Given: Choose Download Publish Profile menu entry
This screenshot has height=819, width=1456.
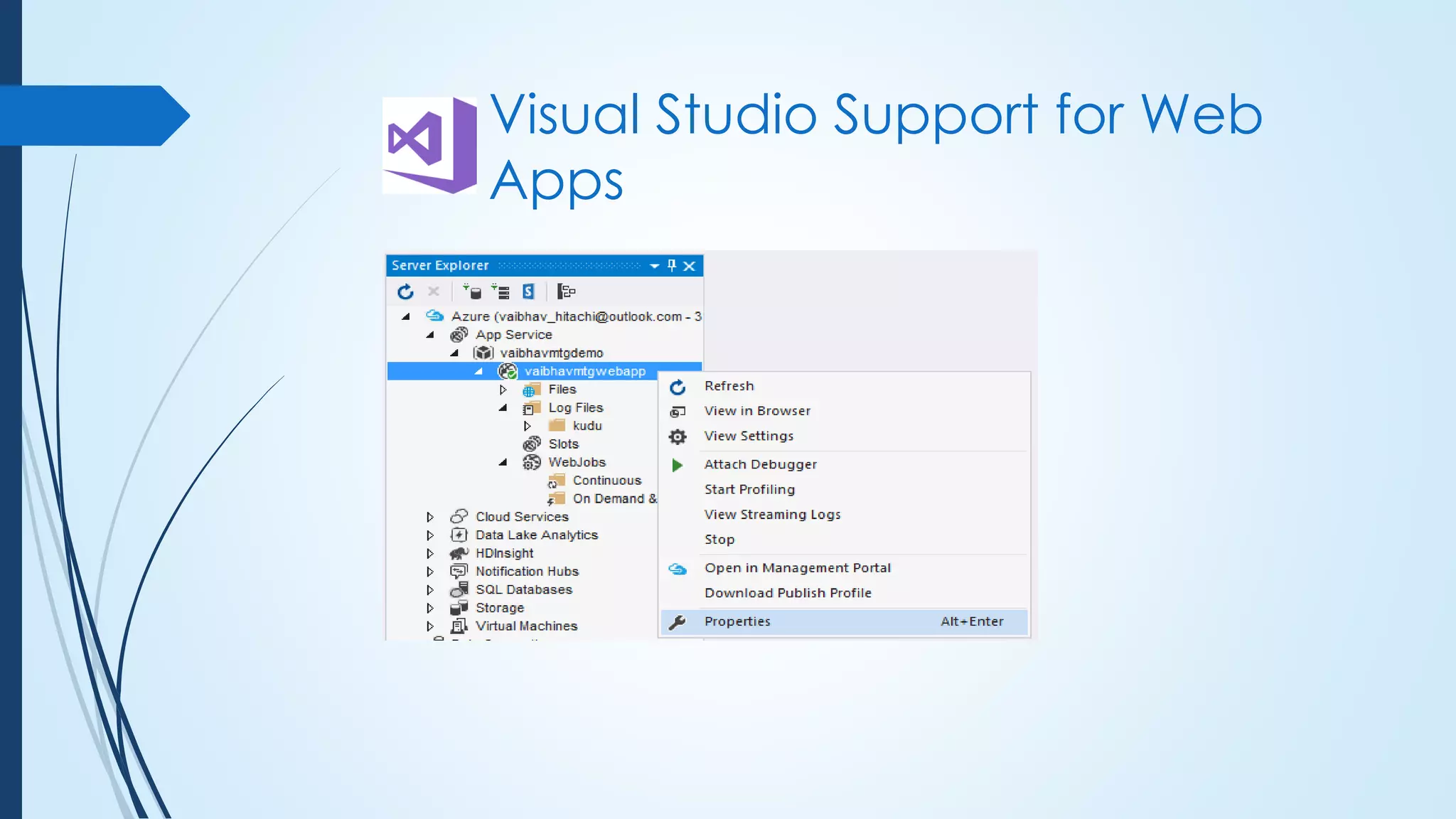Looking at the screenshot, I should click(x=844, y=593).
